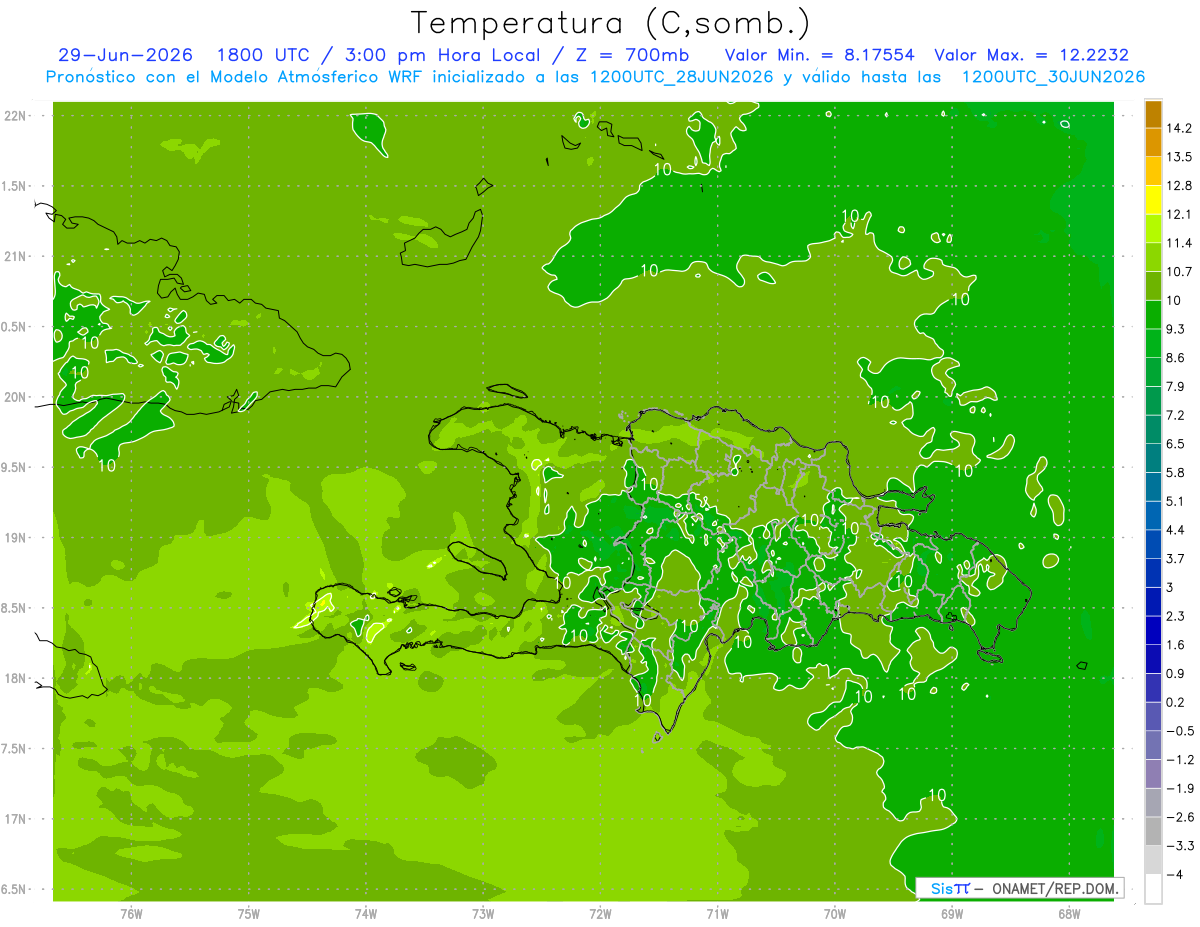Click the "4.4" colorbar value
1200x927 pixels.
point(1175,530)
